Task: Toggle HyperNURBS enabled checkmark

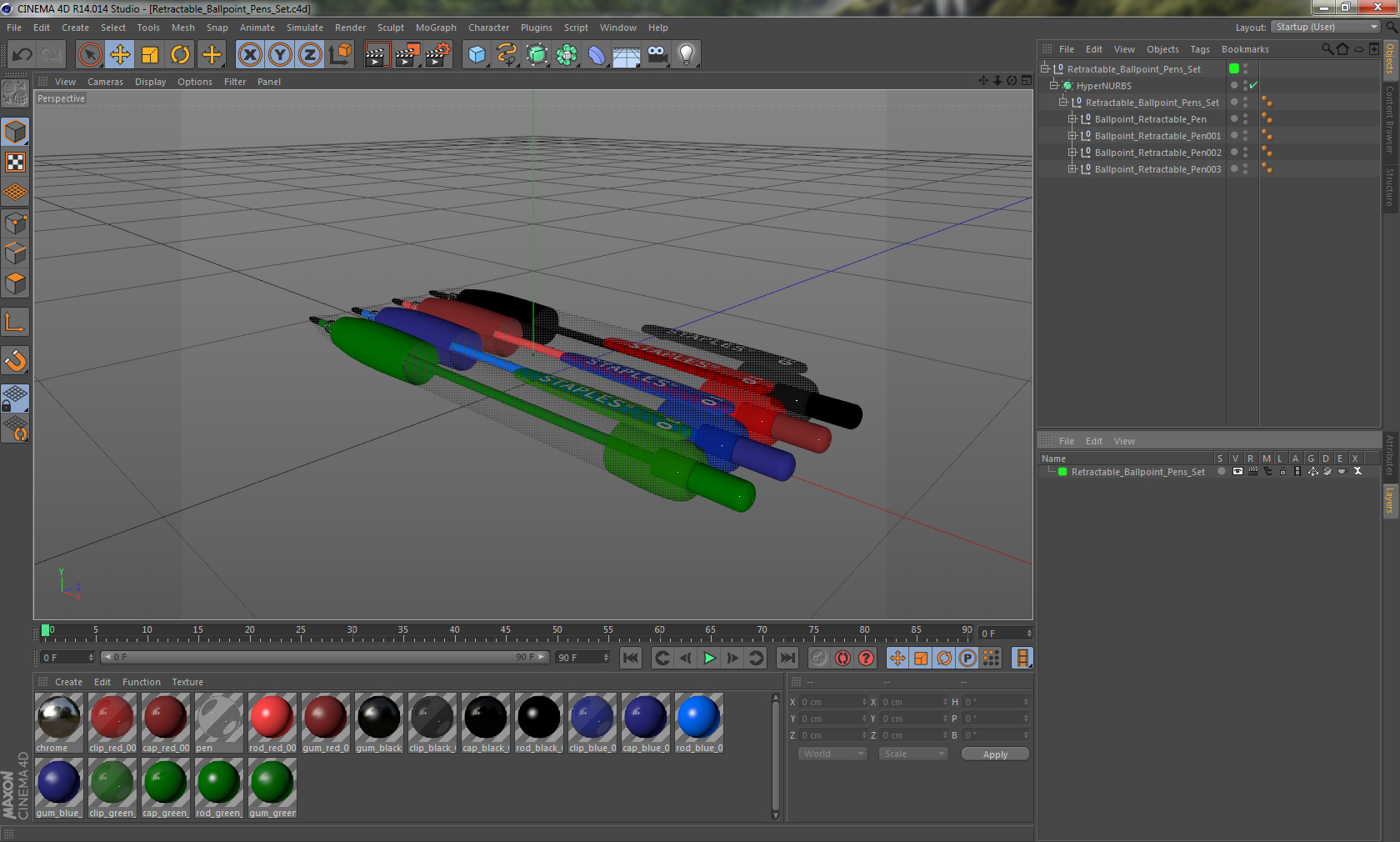Action: (x=1253, y=86)
